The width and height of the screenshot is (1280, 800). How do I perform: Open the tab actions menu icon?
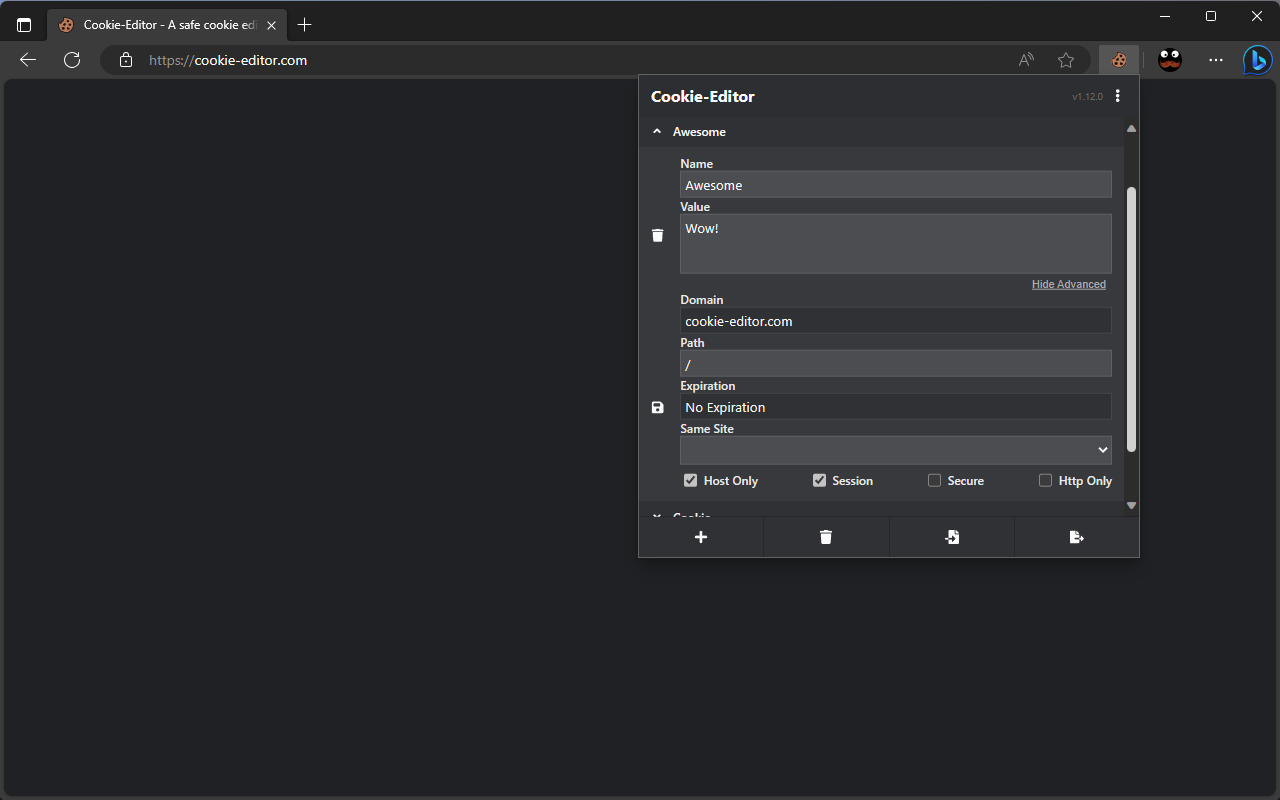click(x=24, y=25)
